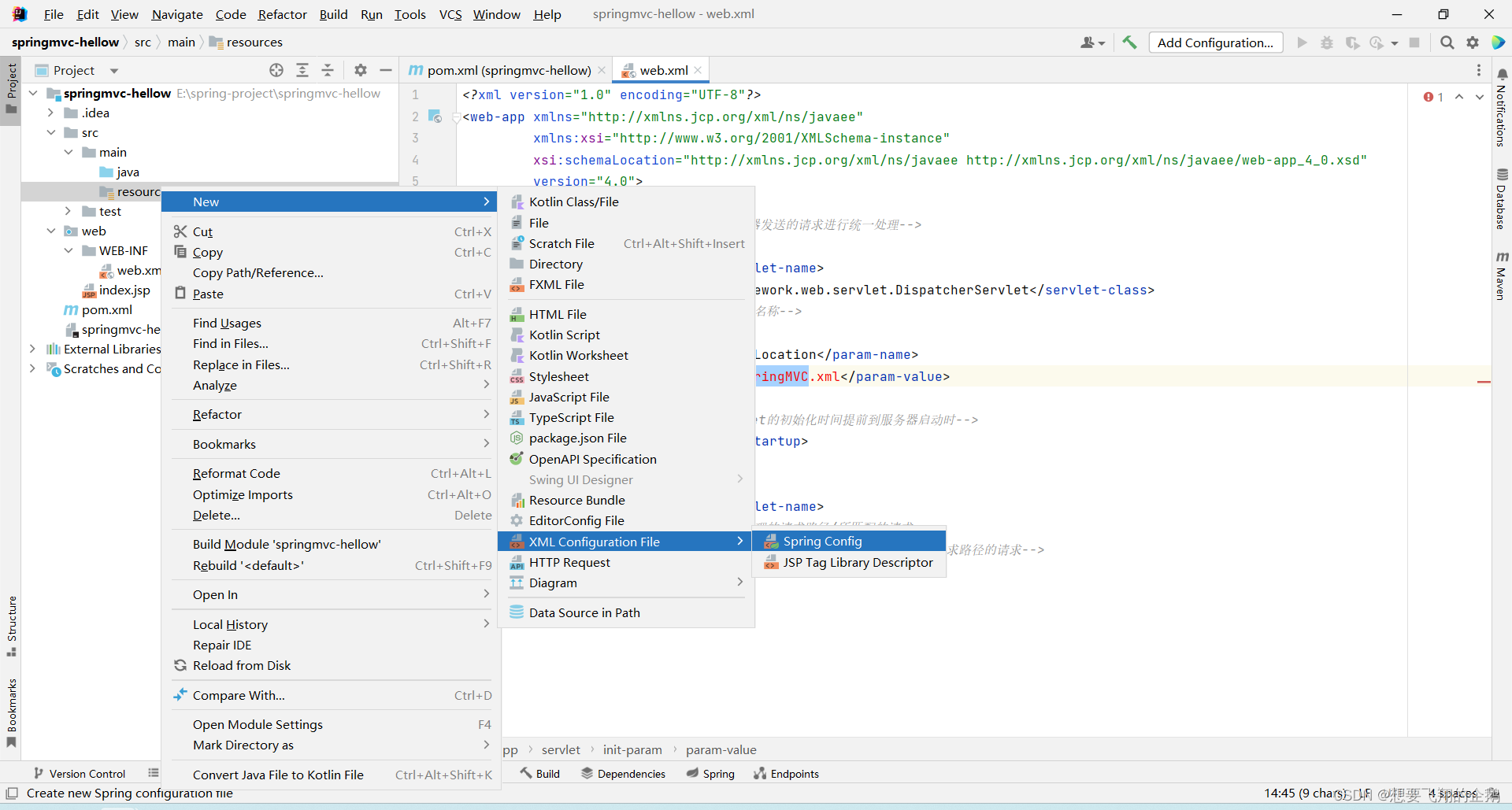Expand All icon in Project panel
Viewport: 1512px width, 810px height.
302,70
